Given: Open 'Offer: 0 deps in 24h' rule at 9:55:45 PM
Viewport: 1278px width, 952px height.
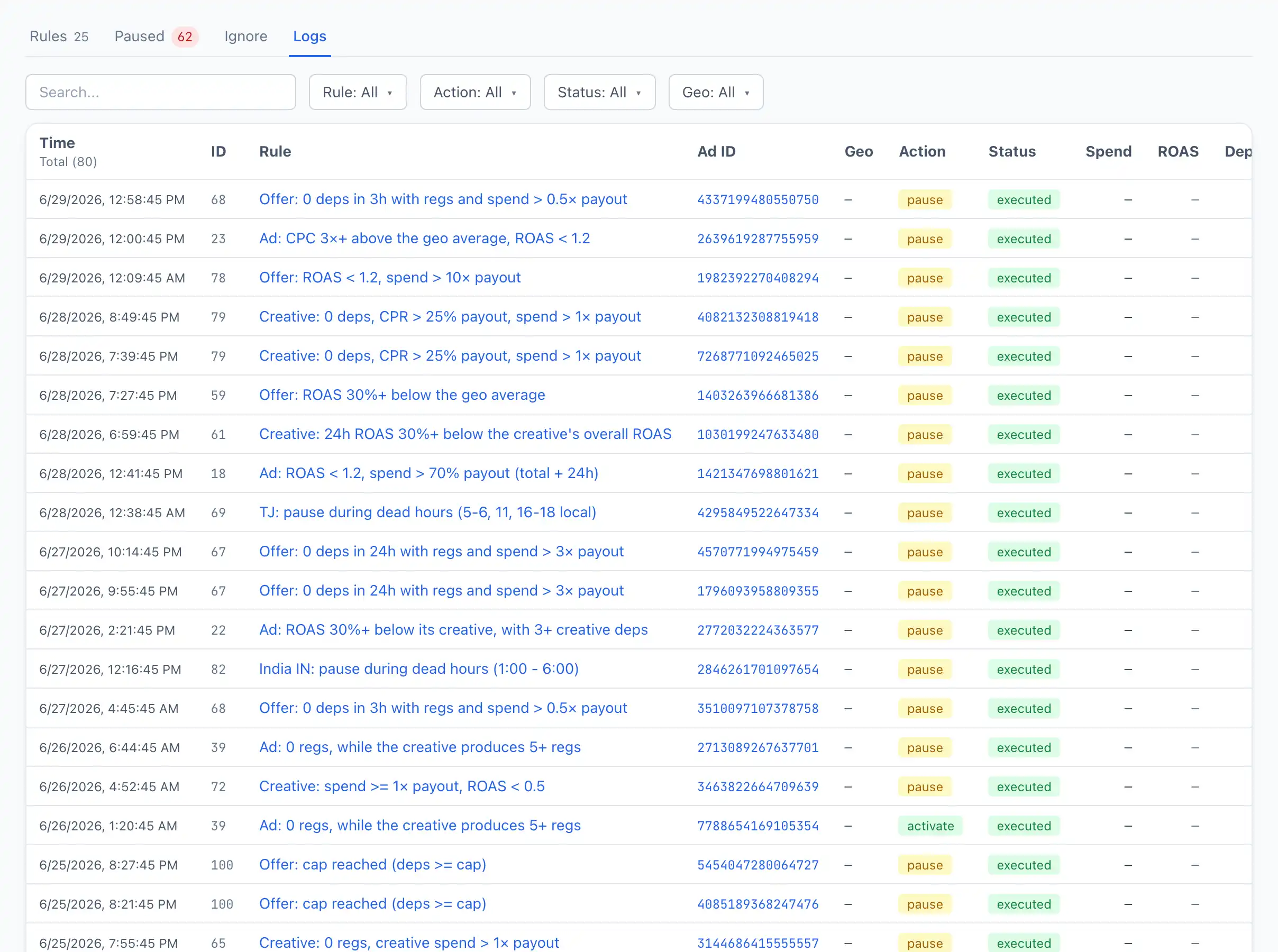Looking at the screenshot, I should (x=441, y=591).
